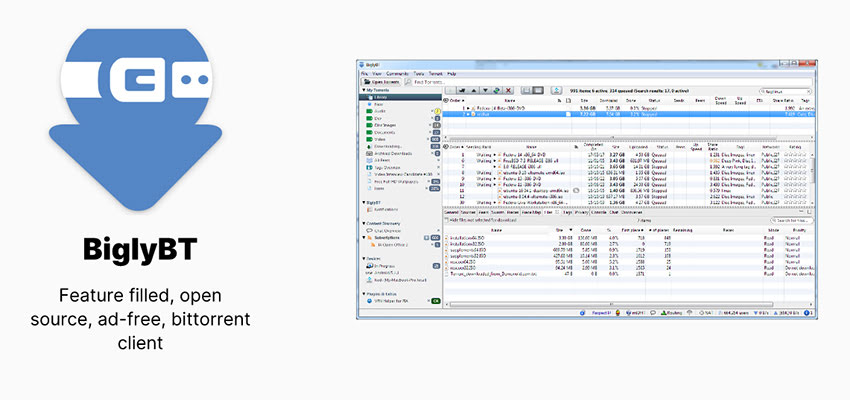Sort top list by Share Ratio column
Screen dimensions: 850x400
click(x=783, y=100)
